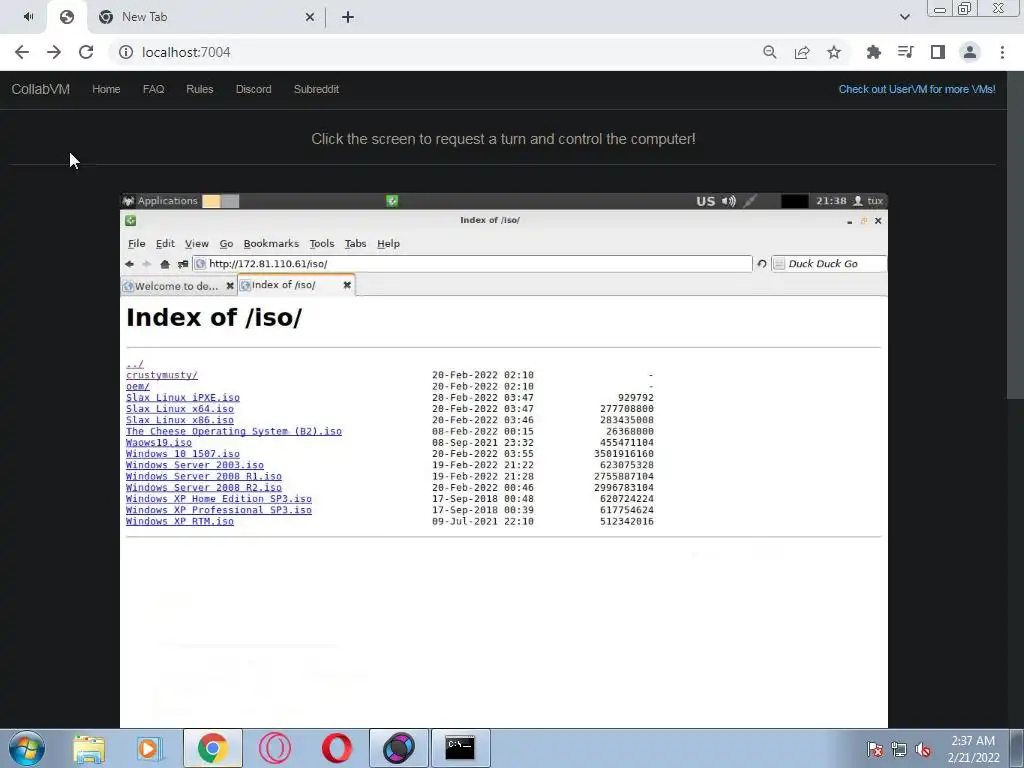Open Chrome's three-dot menu
This screenshot has height=768, width=1024.
pyautogui.click(x=1002, y=52)
